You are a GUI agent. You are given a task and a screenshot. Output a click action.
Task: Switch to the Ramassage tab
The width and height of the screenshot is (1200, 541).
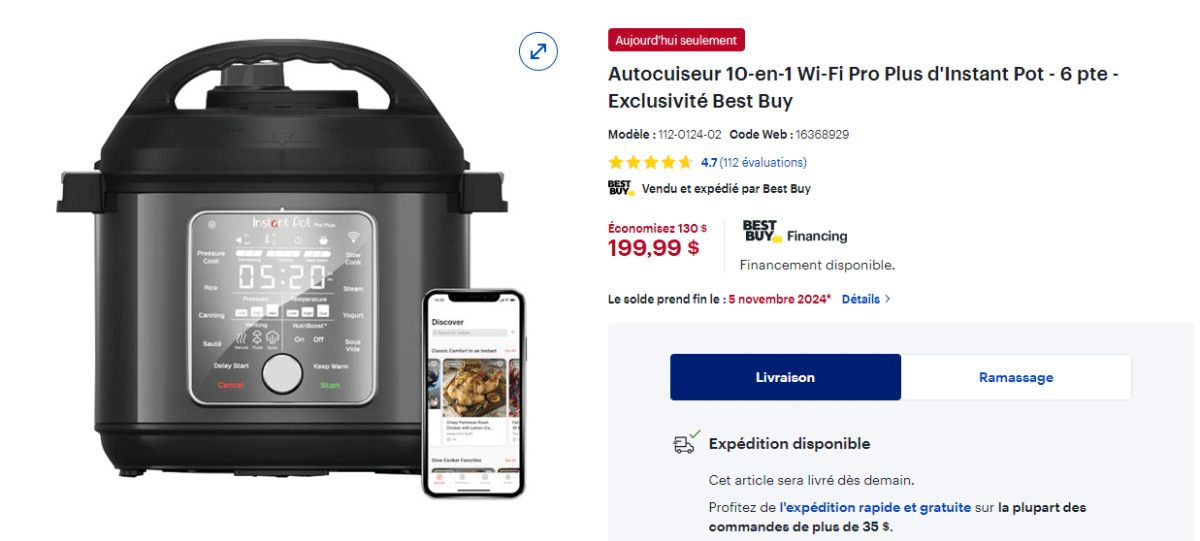coord(1016,377)
